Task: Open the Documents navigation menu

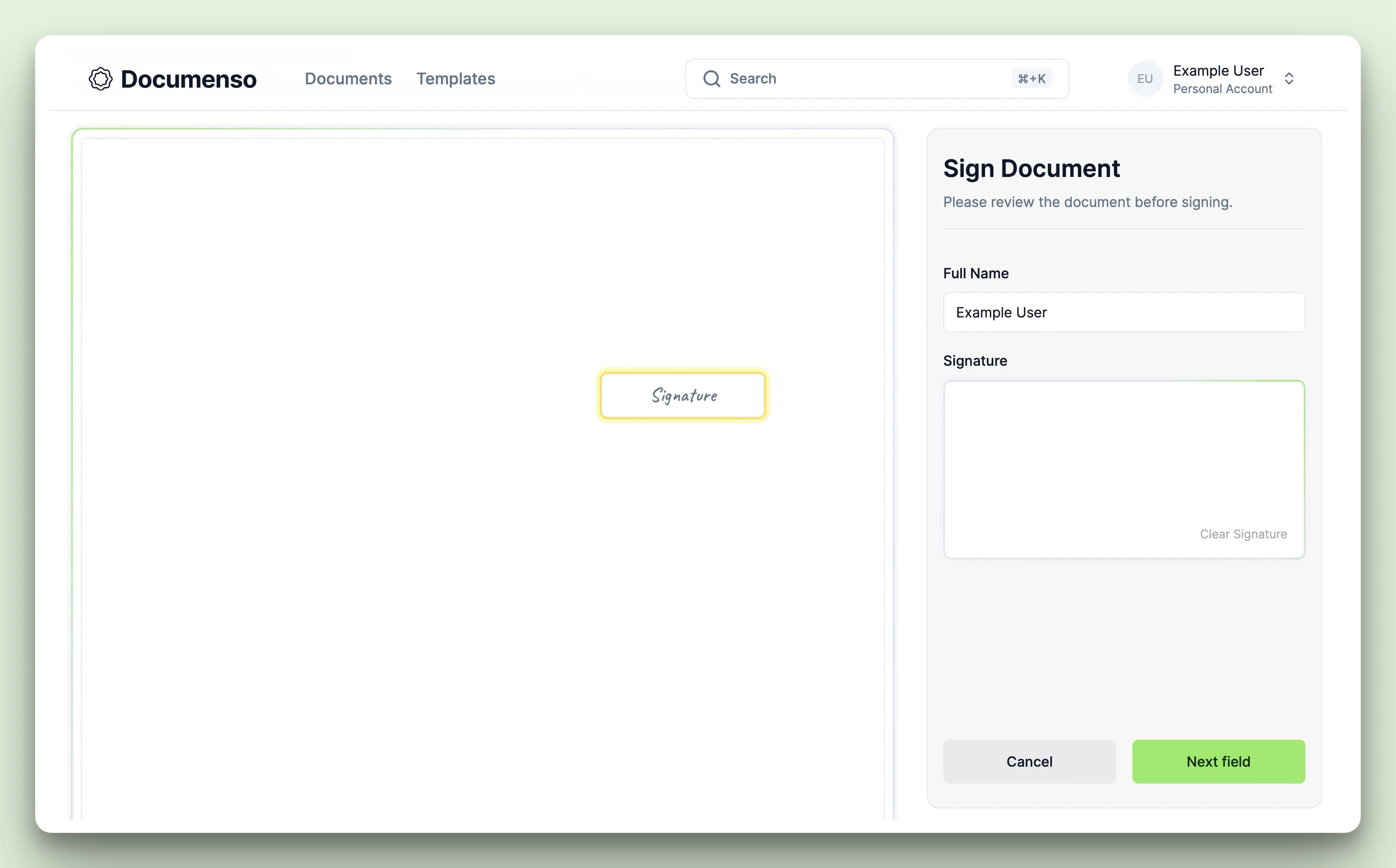Action: coord(348,78)
